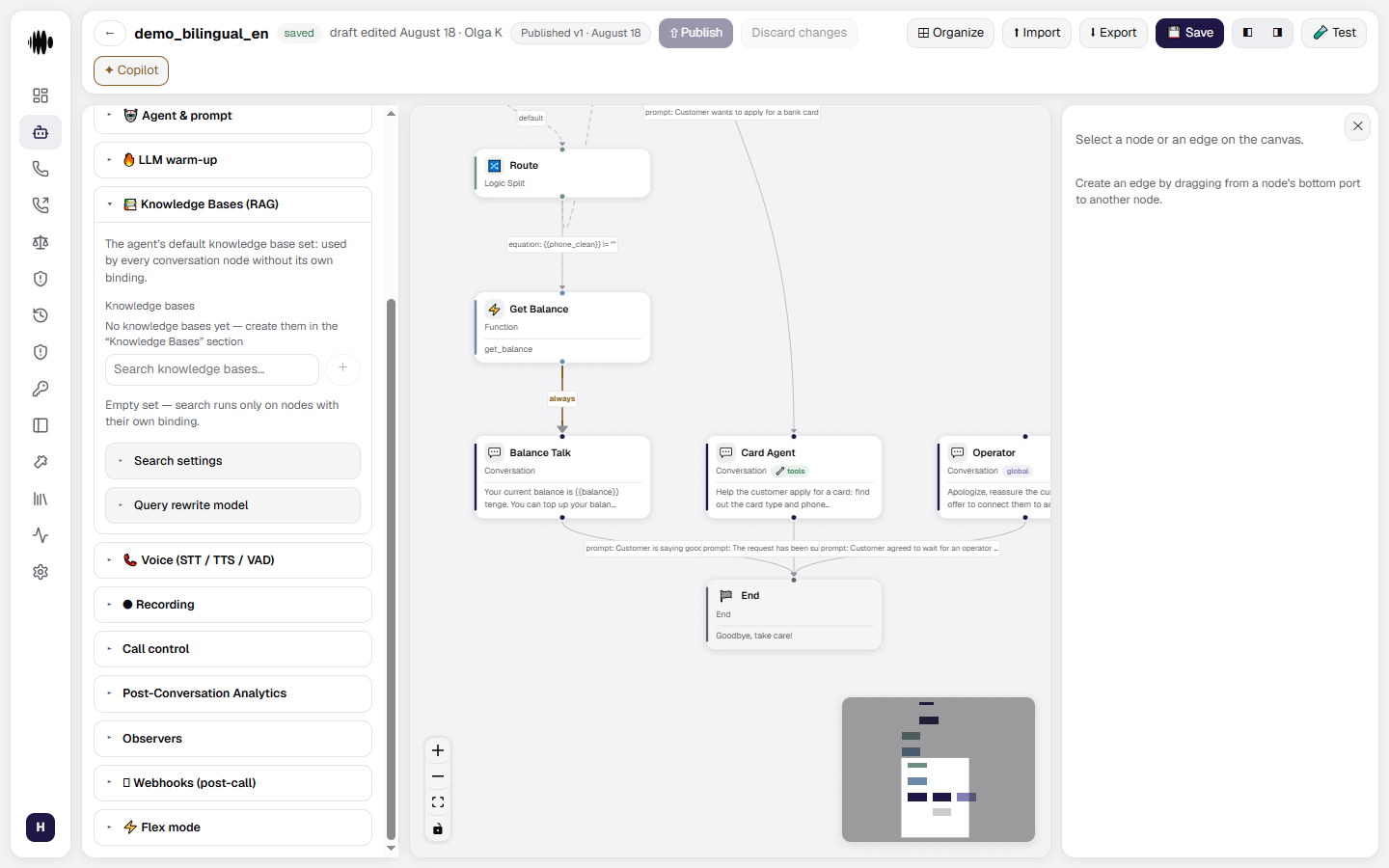Open the panel layout icon in sidebar
The height and width of the screenshot is (868, 1389).
(41, 425)
